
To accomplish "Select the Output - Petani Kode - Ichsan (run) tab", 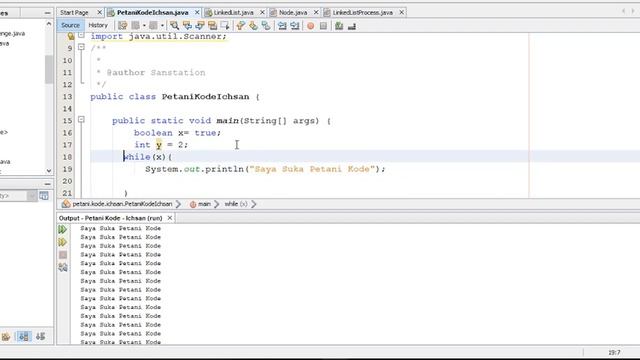I will click(x=111, y=218).
